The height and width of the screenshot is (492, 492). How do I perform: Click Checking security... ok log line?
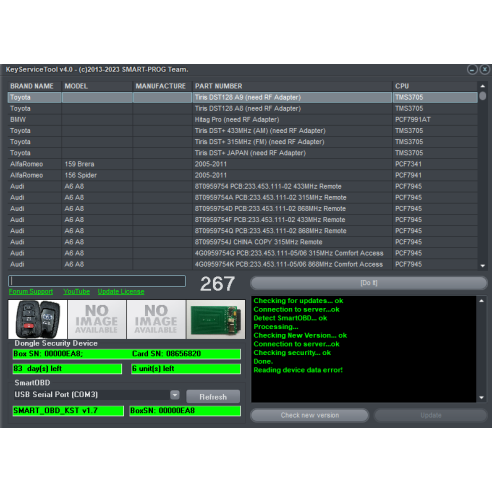coord(292,353)
